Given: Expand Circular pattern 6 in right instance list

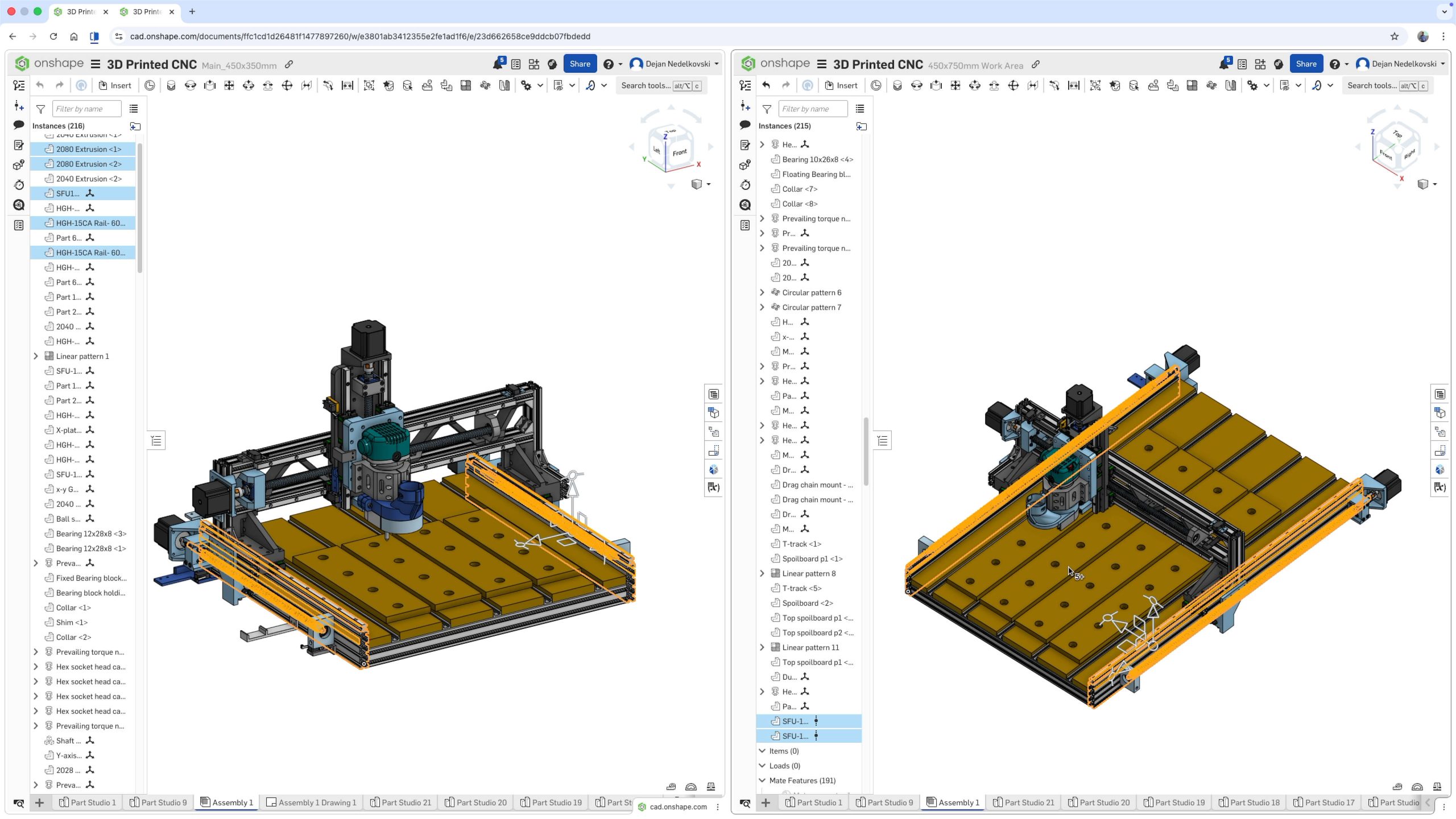Looking at the screenshot, I should click(762, 292).
